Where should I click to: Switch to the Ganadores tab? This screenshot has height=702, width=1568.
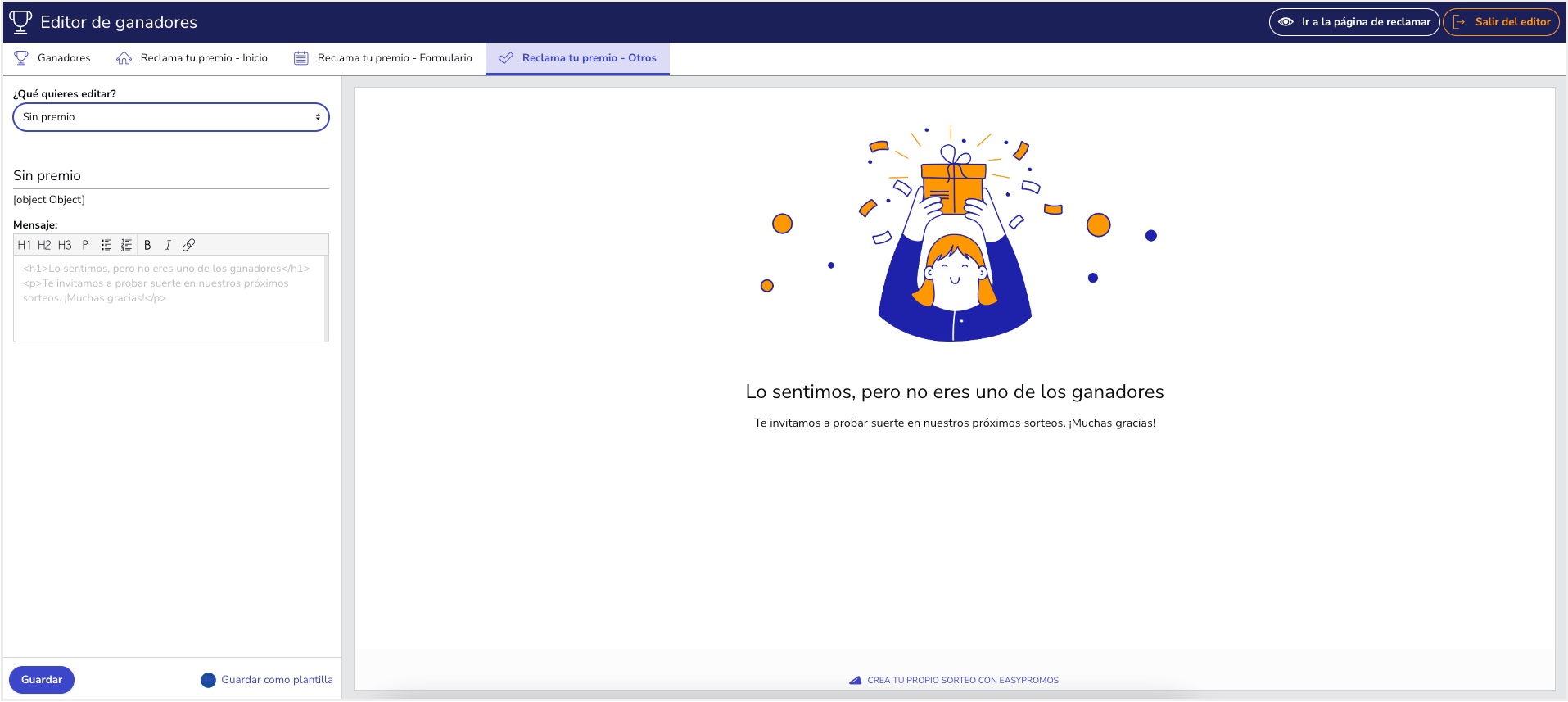click(52, 58)
